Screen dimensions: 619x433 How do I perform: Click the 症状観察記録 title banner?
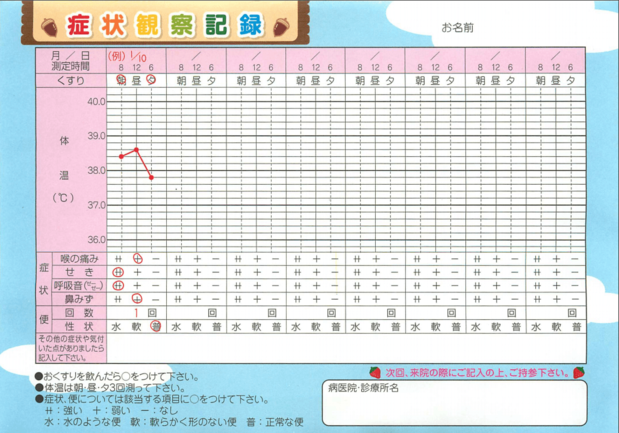point(165,24)
